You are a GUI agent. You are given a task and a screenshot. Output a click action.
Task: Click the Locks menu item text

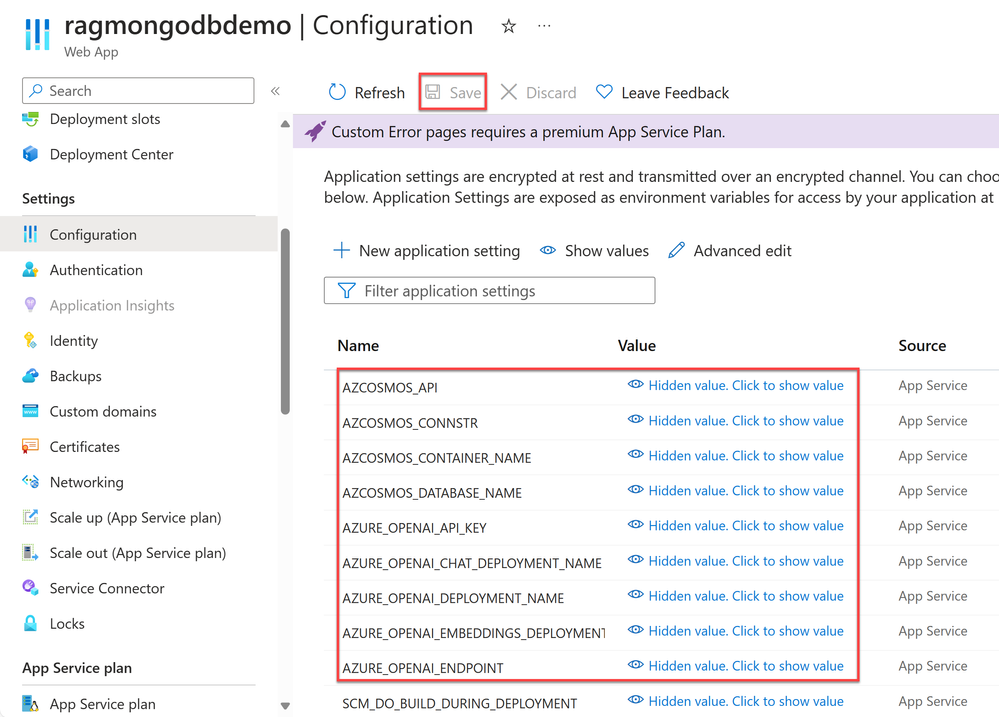pos(67,624)
